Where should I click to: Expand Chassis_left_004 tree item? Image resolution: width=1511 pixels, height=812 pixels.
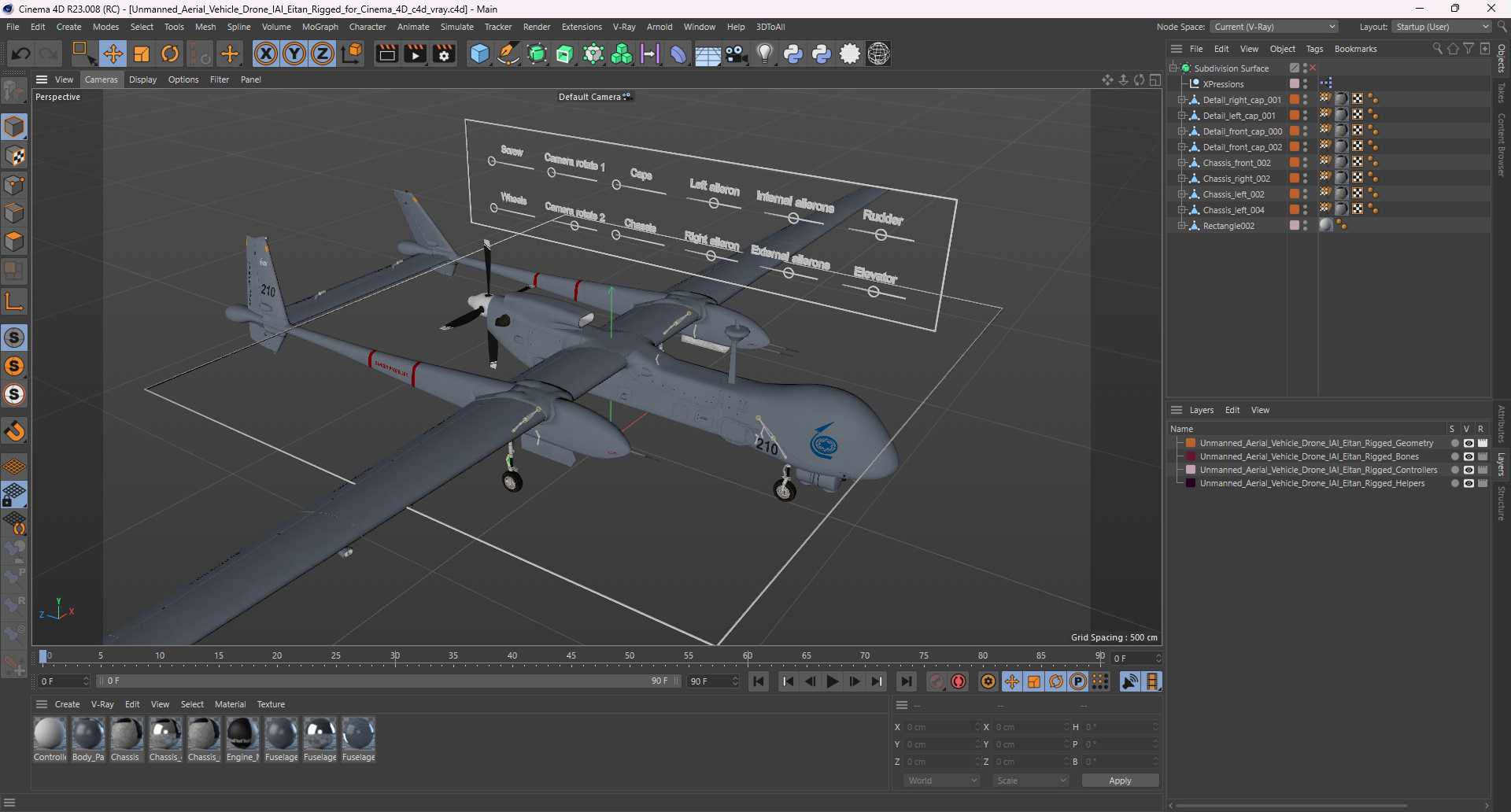1180,210
